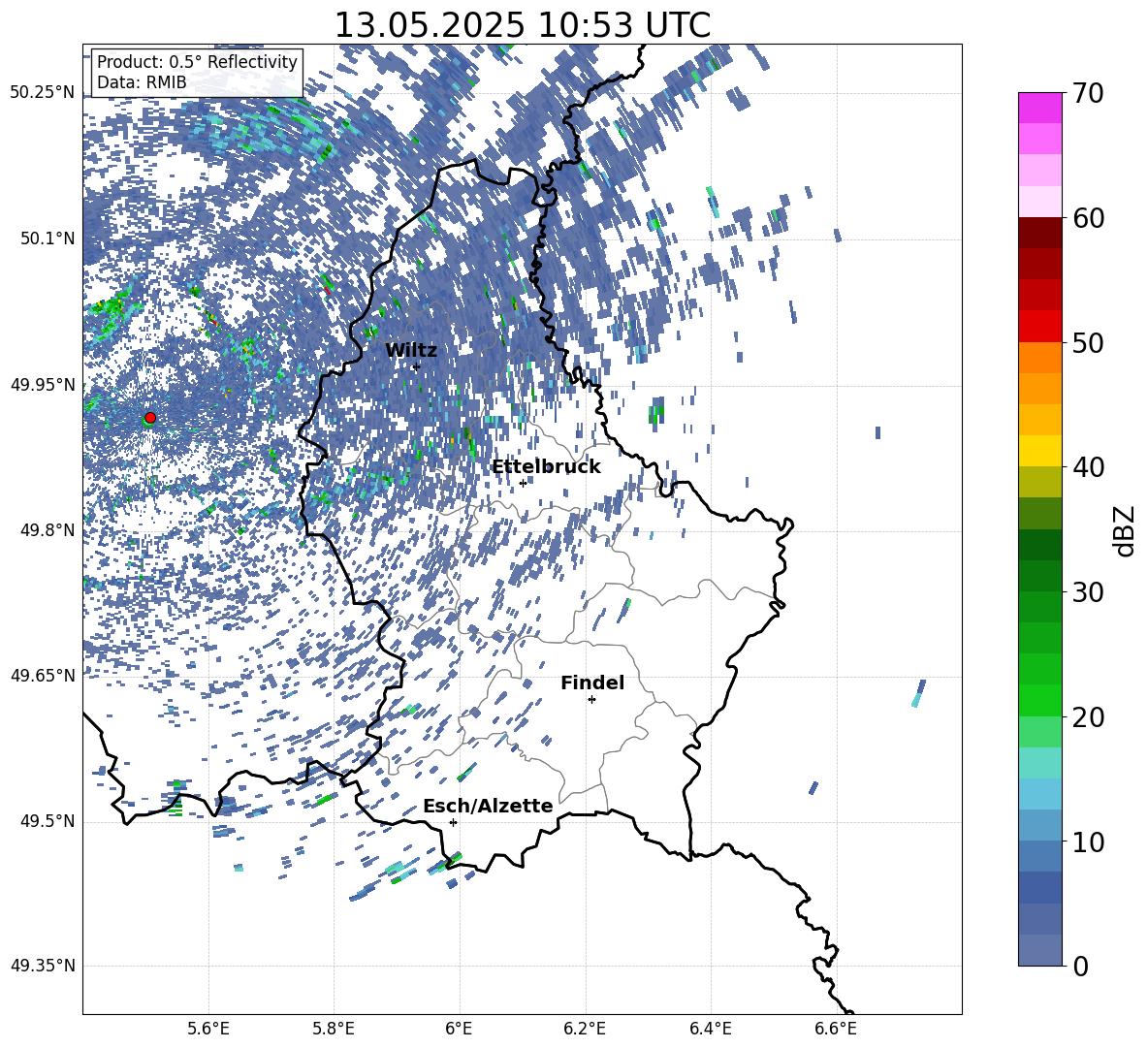Pick the orange swatch just below 50 dBZ
Image resolution: width=1148 pixels, height=1048 pixels.
pyautogui.click(x=1039, y=358)
